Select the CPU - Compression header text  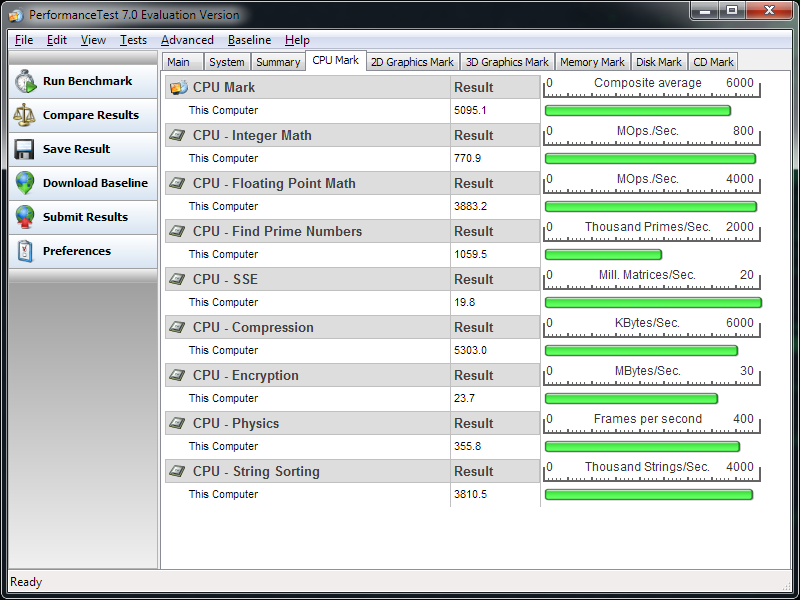pos(253,327)
